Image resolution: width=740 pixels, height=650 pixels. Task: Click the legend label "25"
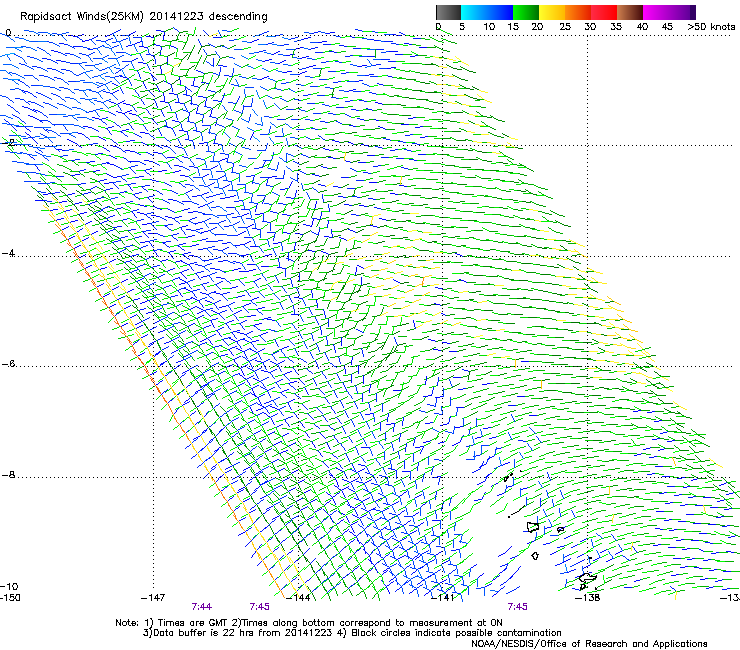point(565,26)
